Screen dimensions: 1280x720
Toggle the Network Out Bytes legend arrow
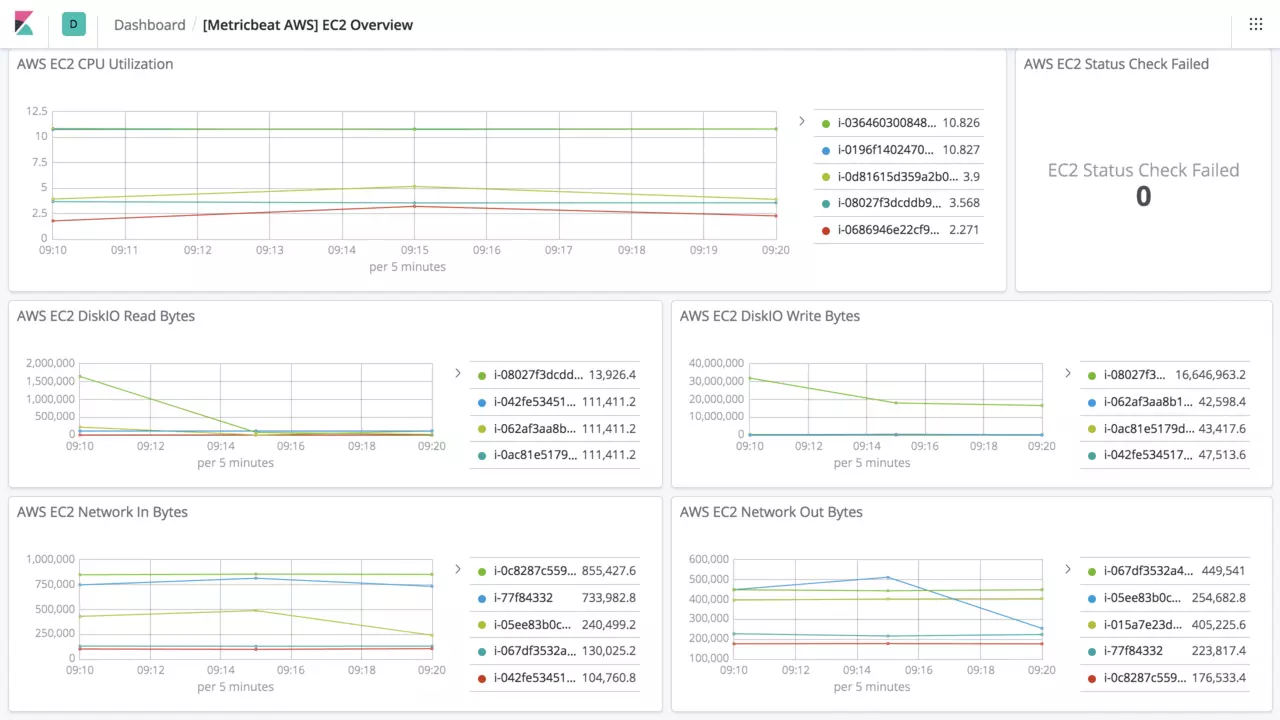1067,569
